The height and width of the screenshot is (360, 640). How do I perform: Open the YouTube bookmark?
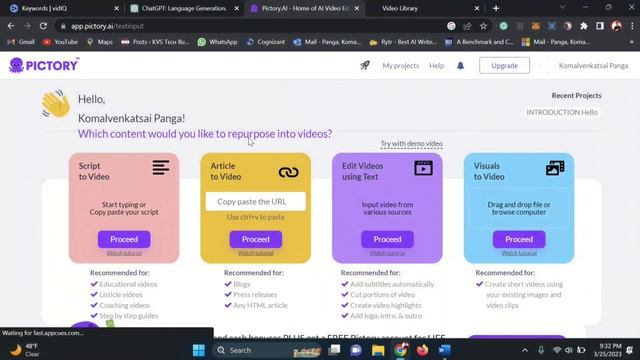tap(60, 42)
